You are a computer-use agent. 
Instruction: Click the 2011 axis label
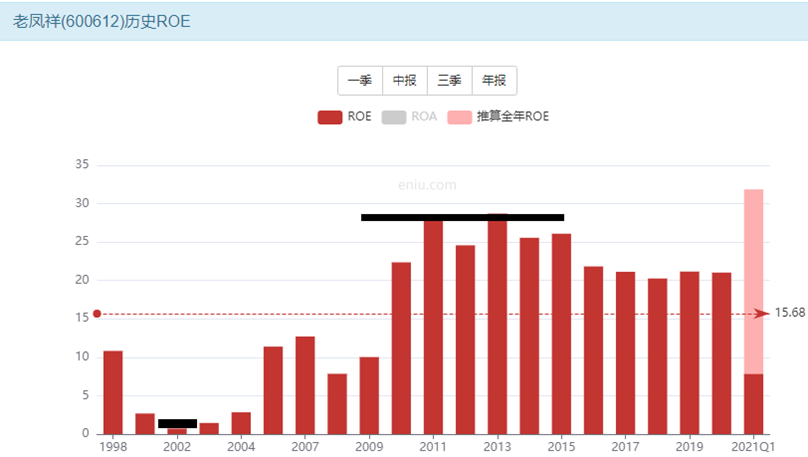click(x=433, y=446)
